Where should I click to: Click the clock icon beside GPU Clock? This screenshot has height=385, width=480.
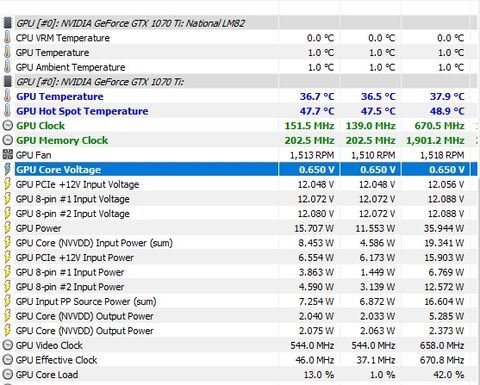(x=7, y=126)
